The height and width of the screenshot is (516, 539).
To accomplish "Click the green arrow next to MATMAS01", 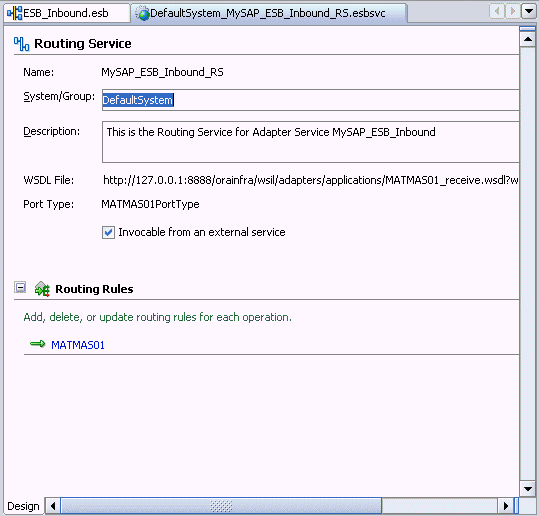I will pos(37,344).
